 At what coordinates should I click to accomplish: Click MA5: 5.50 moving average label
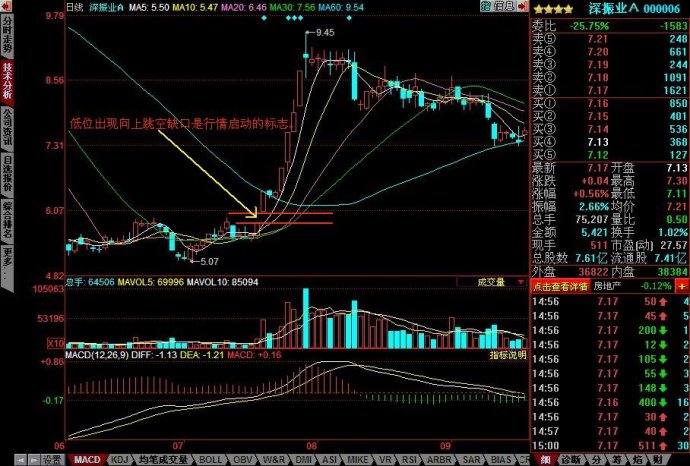click(x=149, y=7)
